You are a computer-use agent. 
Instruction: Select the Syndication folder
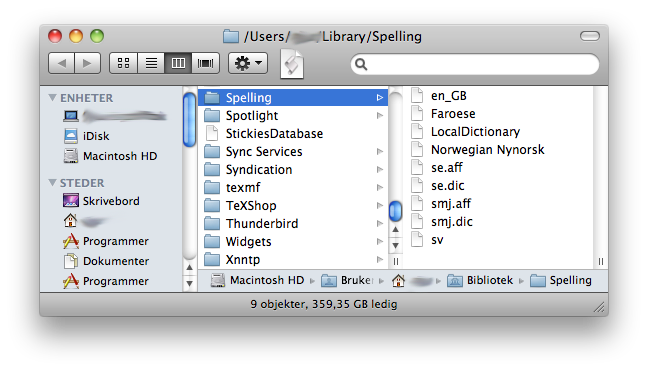click(293, 169)
